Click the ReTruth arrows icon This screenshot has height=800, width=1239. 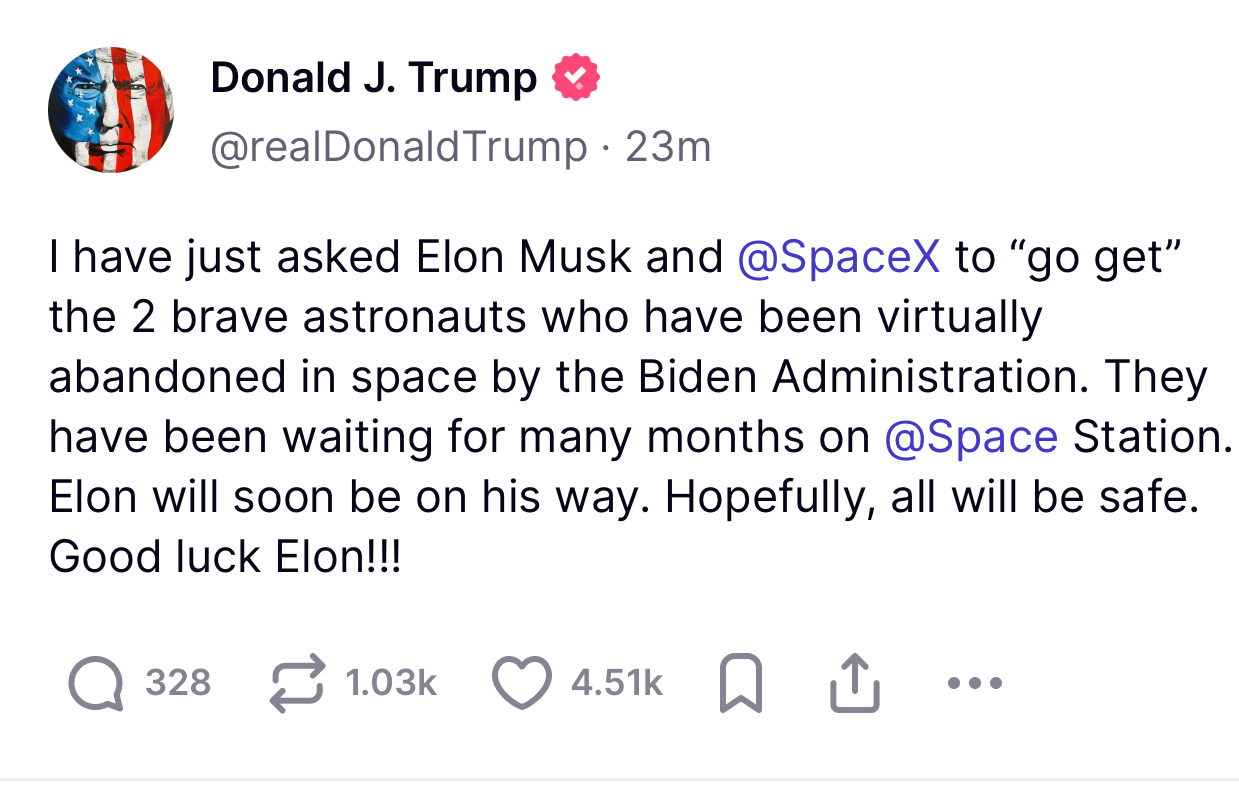coord(299,683)
